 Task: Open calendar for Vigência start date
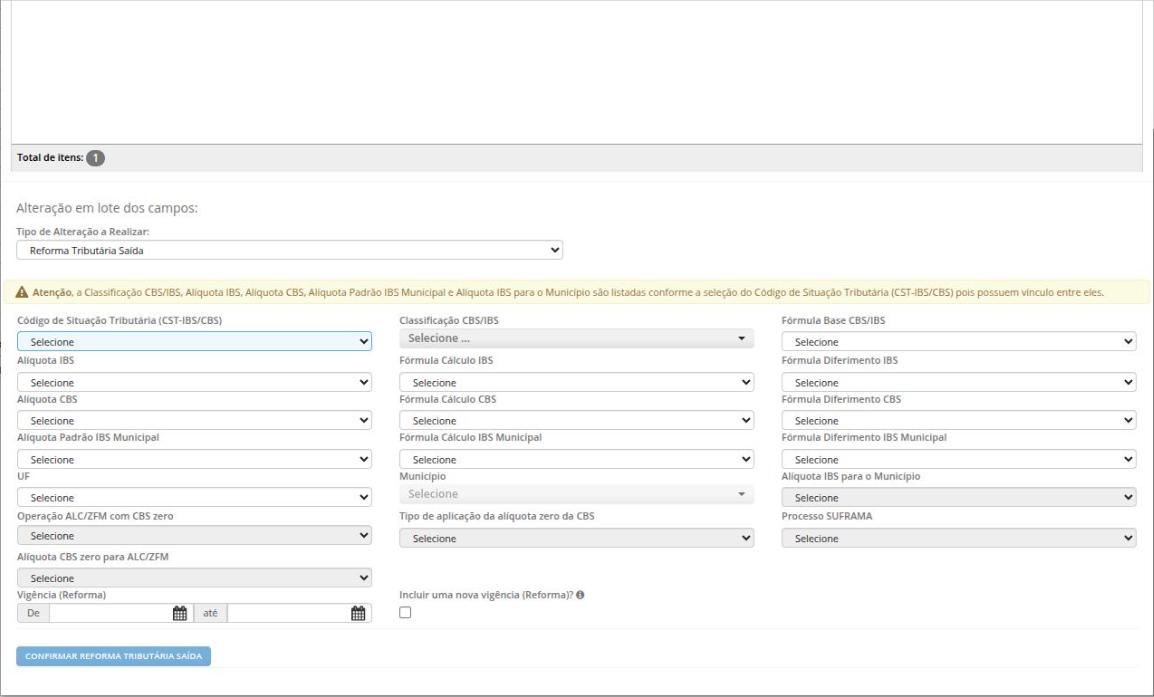(180, 613)
